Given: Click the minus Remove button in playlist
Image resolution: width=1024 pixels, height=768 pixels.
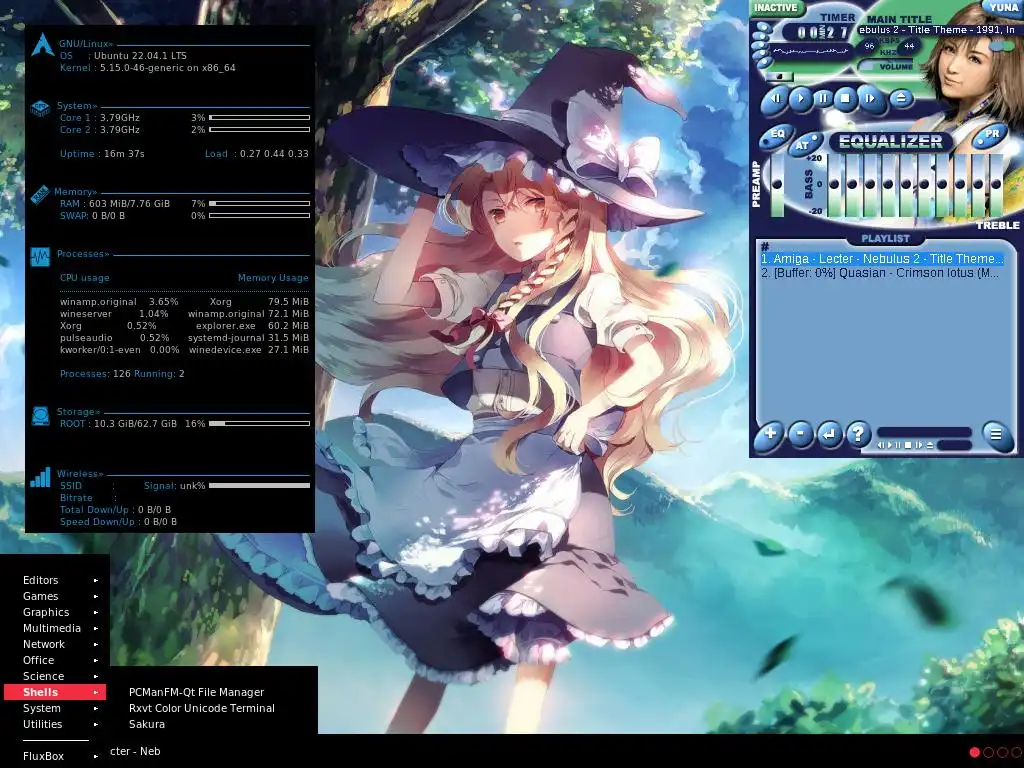Looking at the screenshot, I should tap(801, 433).
